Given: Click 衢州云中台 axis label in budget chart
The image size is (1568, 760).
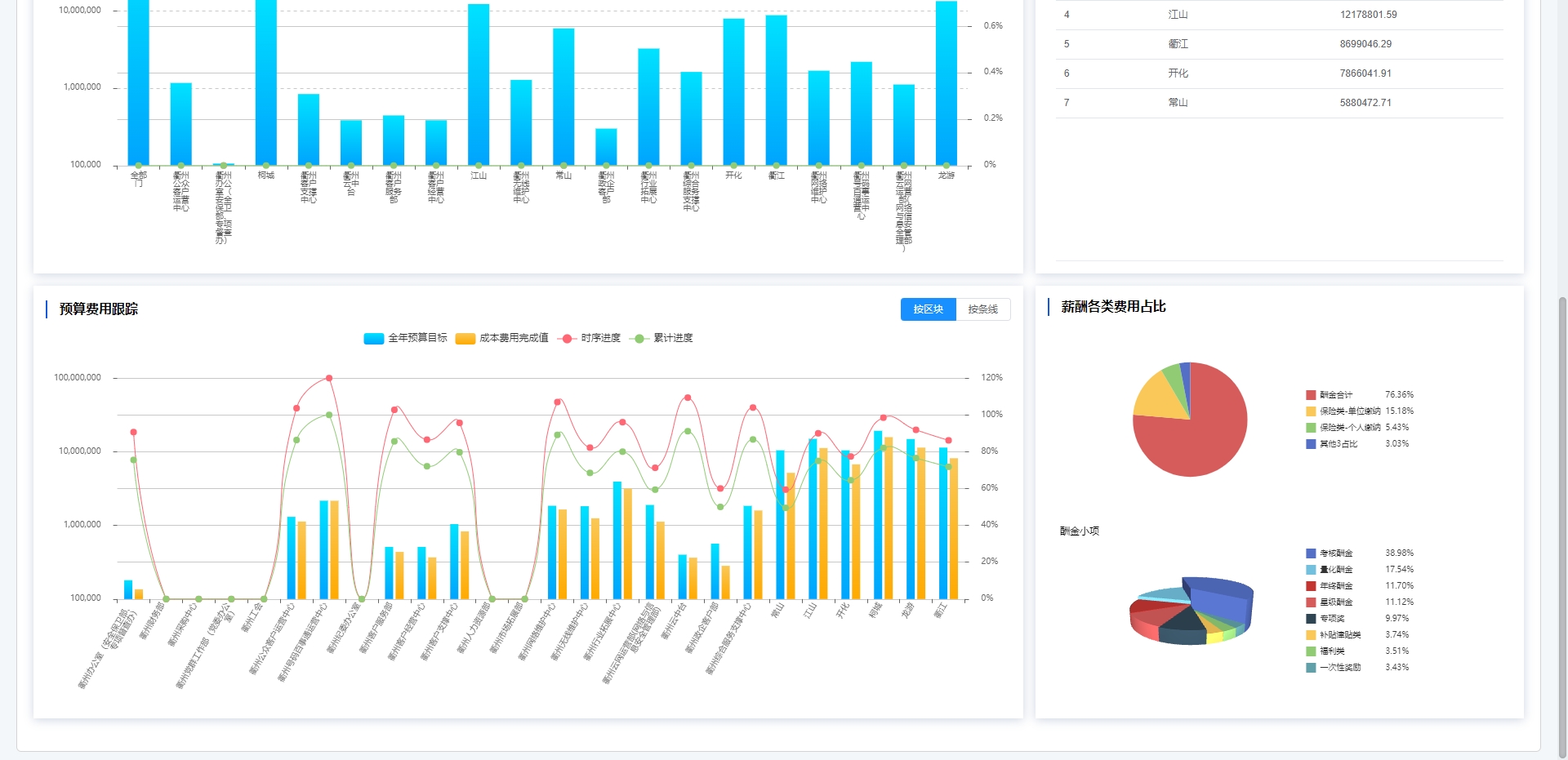Looking at the screenshot, I should click(x=674, y=621).
